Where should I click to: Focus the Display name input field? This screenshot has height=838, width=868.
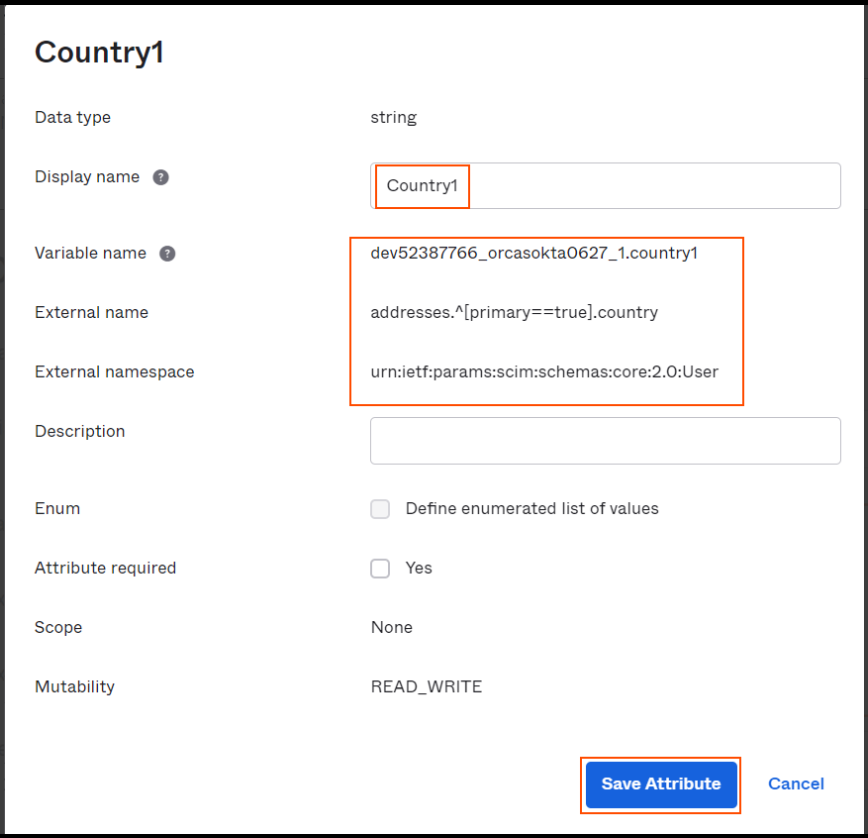pos(605,185)
